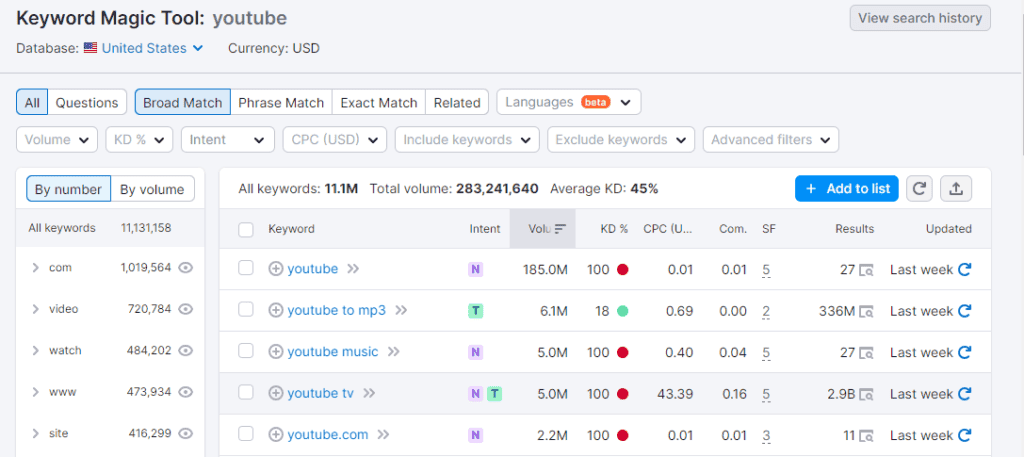
Task: Click the Add to list button
Action: tap(847, 189)
